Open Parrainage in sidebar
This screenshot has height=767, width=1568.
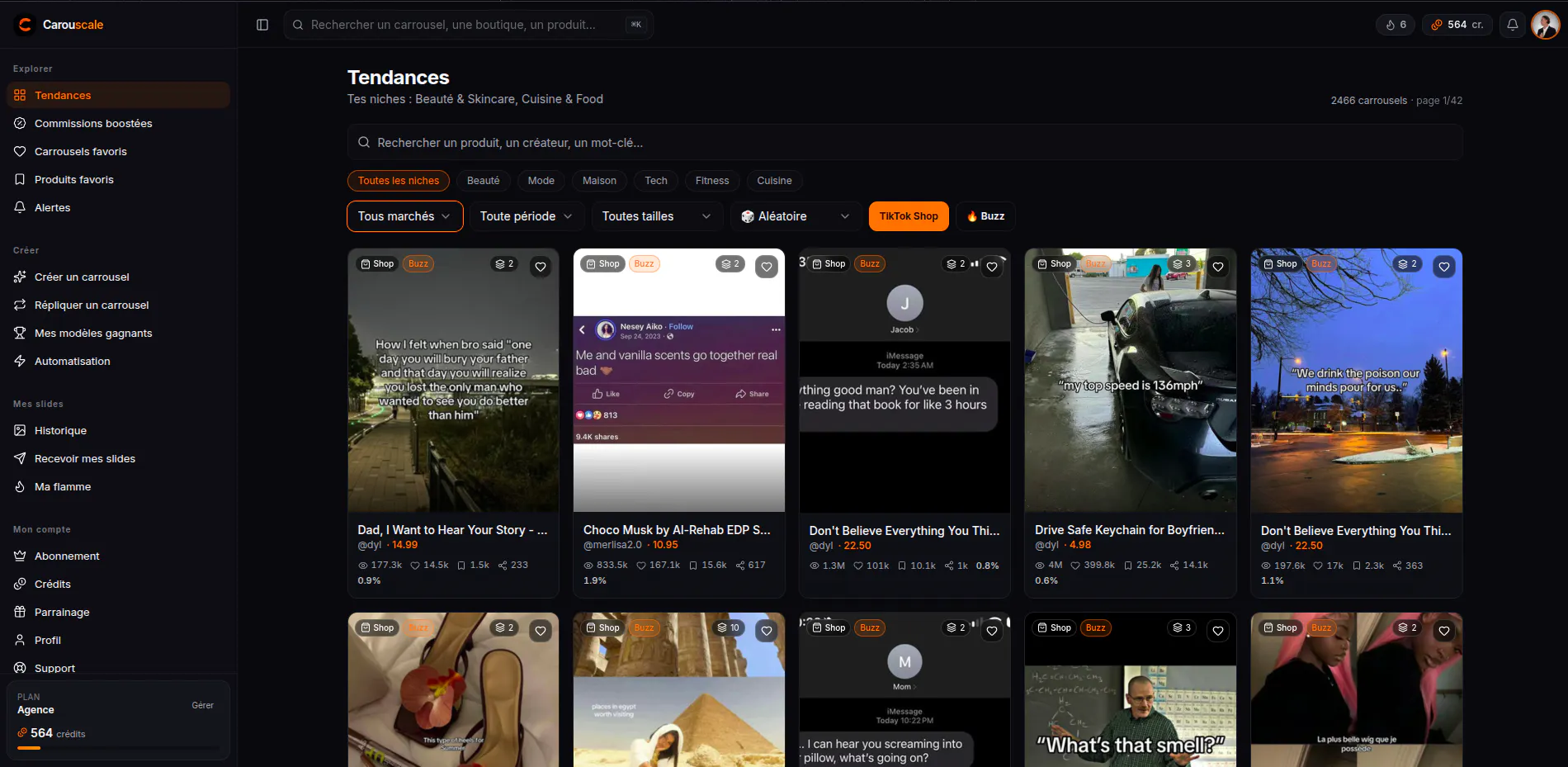(118, 612)
